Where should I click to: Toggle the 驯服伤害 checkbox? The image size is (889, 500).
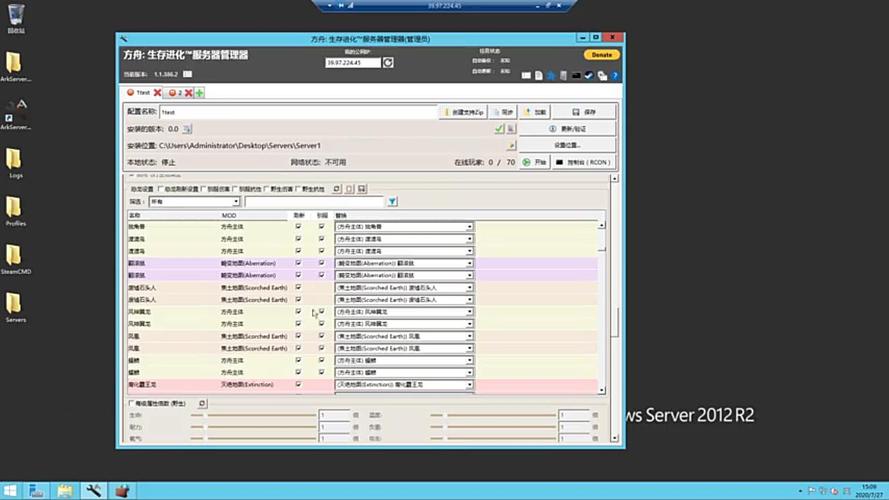tap(203, 189)
